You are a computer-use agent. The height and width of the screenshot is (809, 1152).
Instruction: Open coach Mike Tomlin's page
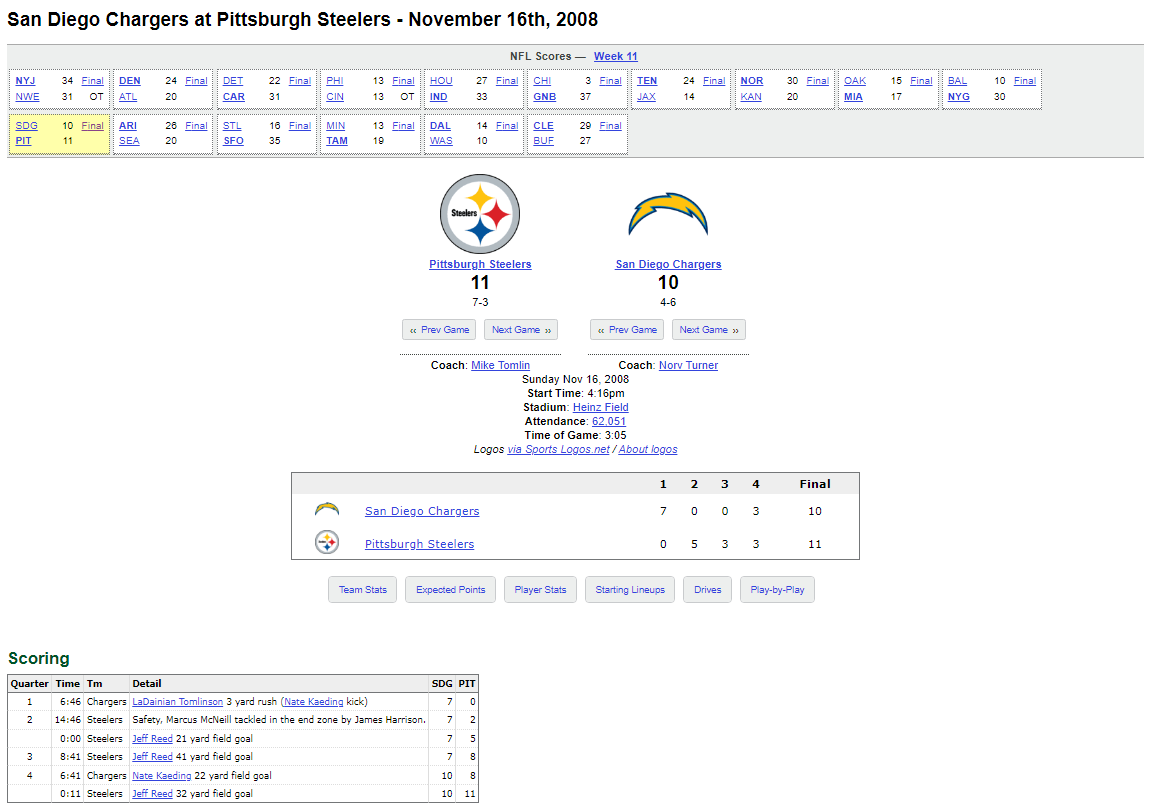click(x=500, y=365)
